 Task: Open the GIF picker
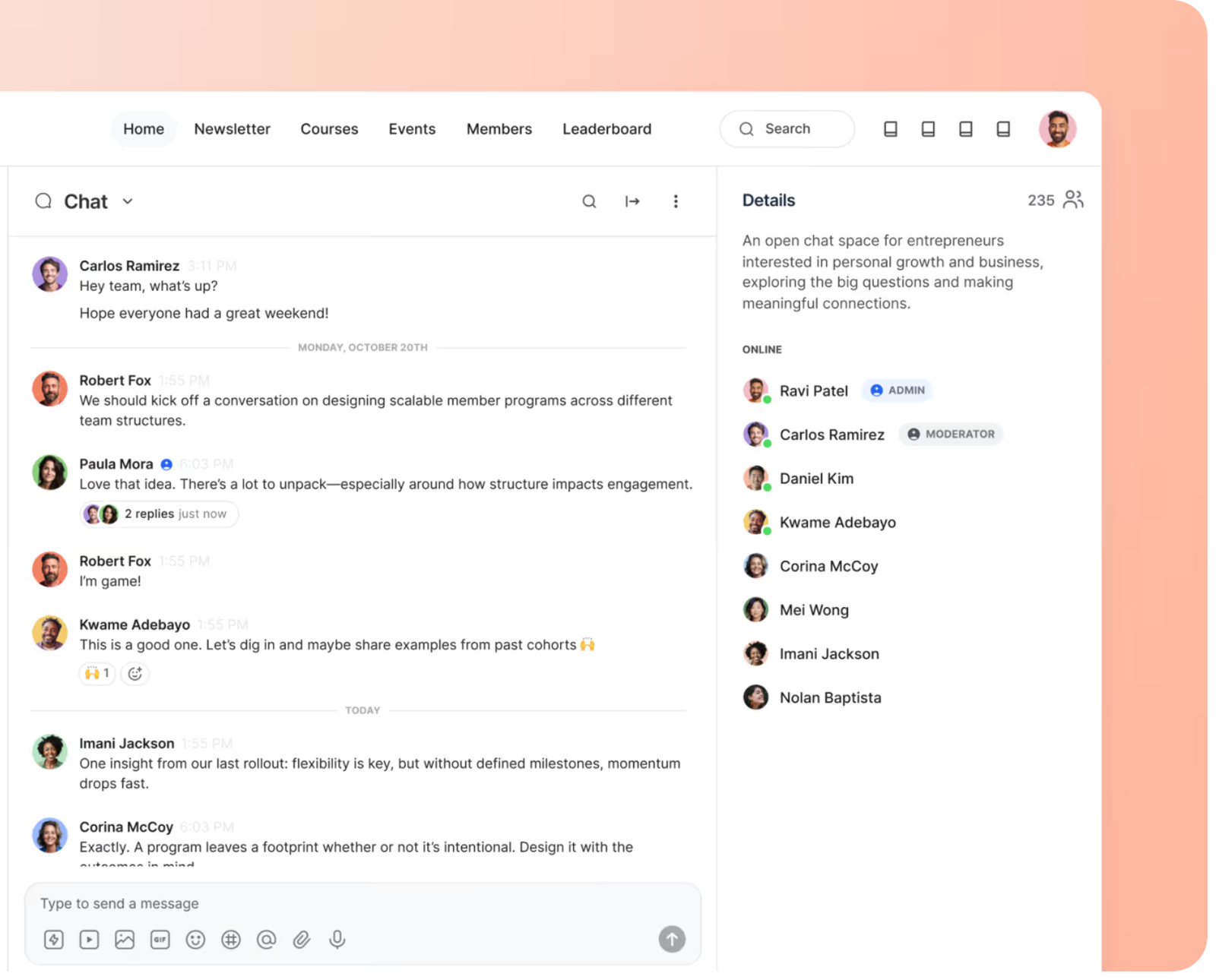coord(160,940)
